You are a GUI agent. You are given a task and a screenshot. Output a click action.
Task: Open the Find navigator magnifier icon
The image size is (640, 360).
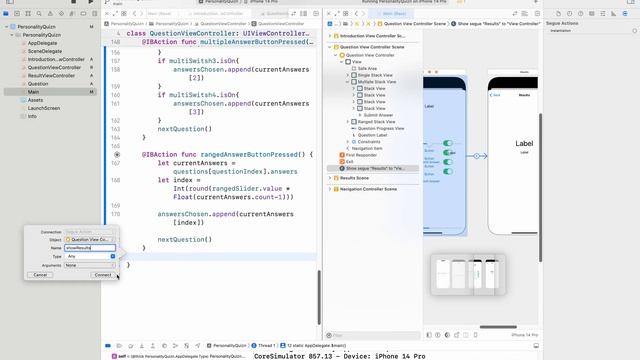pyautogui.click(x=39, y=13)
